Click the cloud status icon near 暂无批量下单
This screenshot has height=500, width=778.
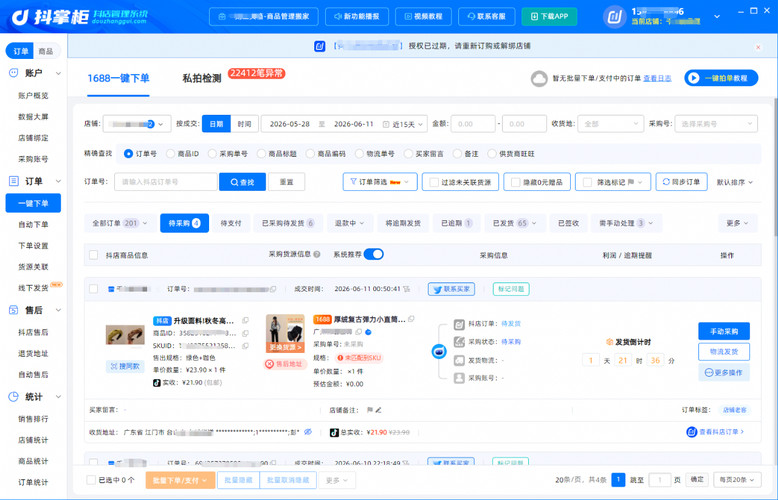click(539, 78)
